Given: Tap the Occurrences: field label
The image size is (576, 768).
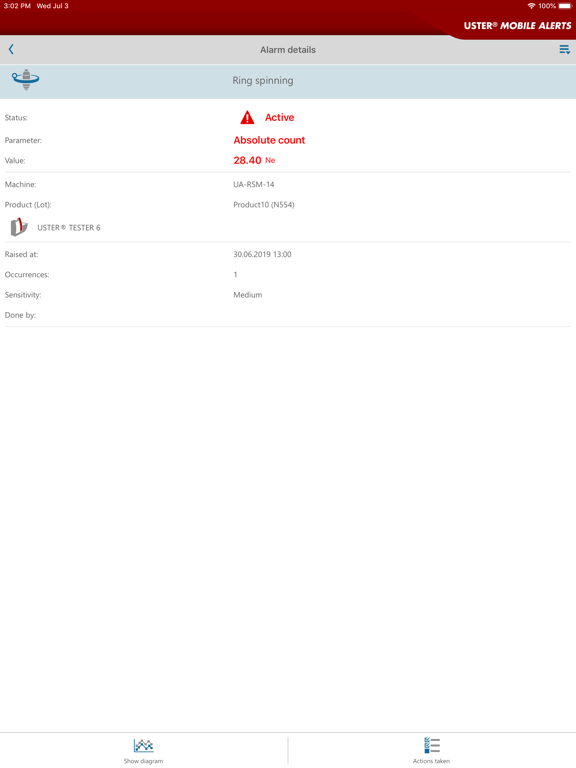Looking at the screenshot, I should pos(27,275).
